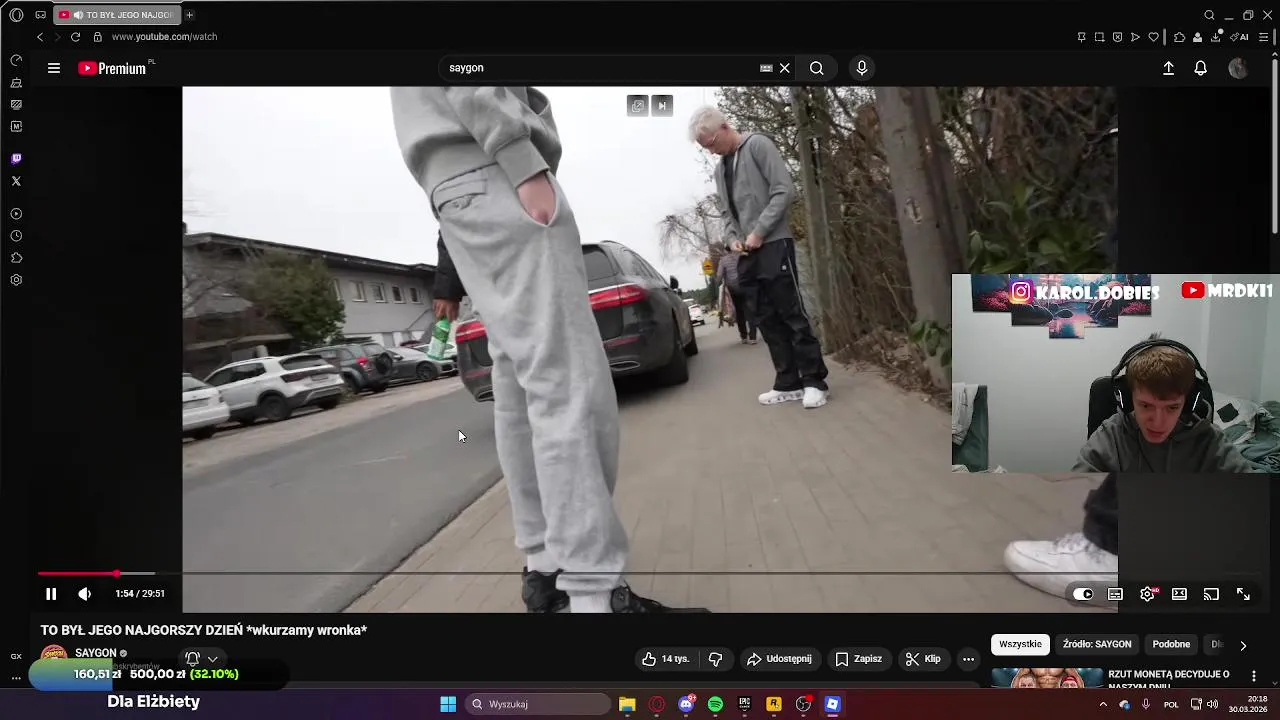Open a new browser tab
Viewport: 1280px width, 720px height.
pos(189,15)
